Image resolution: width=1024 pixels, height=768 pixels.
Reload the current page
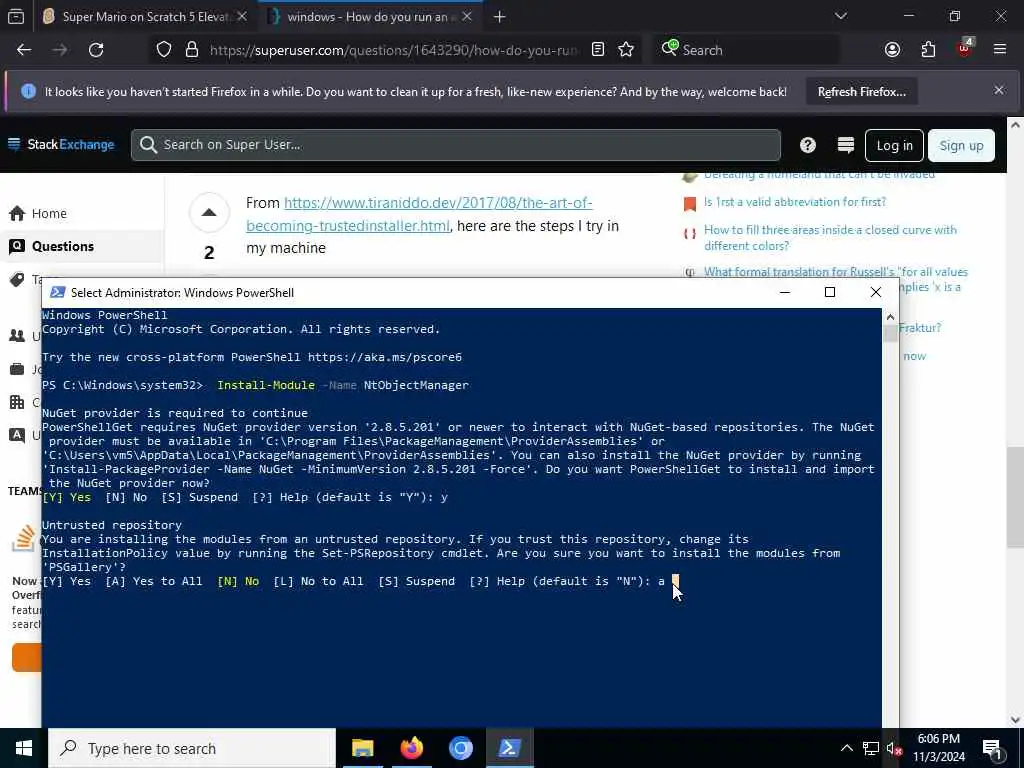tap(96, 50)
